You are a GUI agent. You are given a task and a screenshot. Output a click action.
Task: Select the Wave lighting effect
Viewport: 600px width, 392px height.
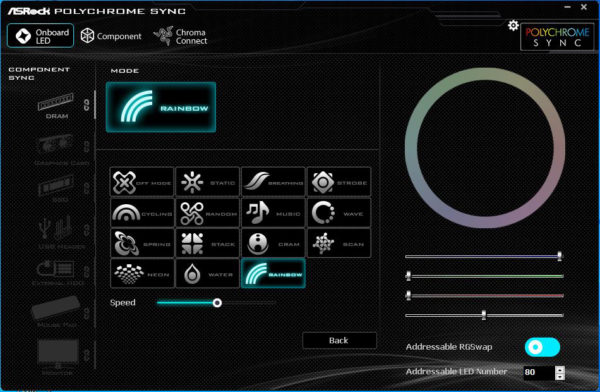point(339,213)
